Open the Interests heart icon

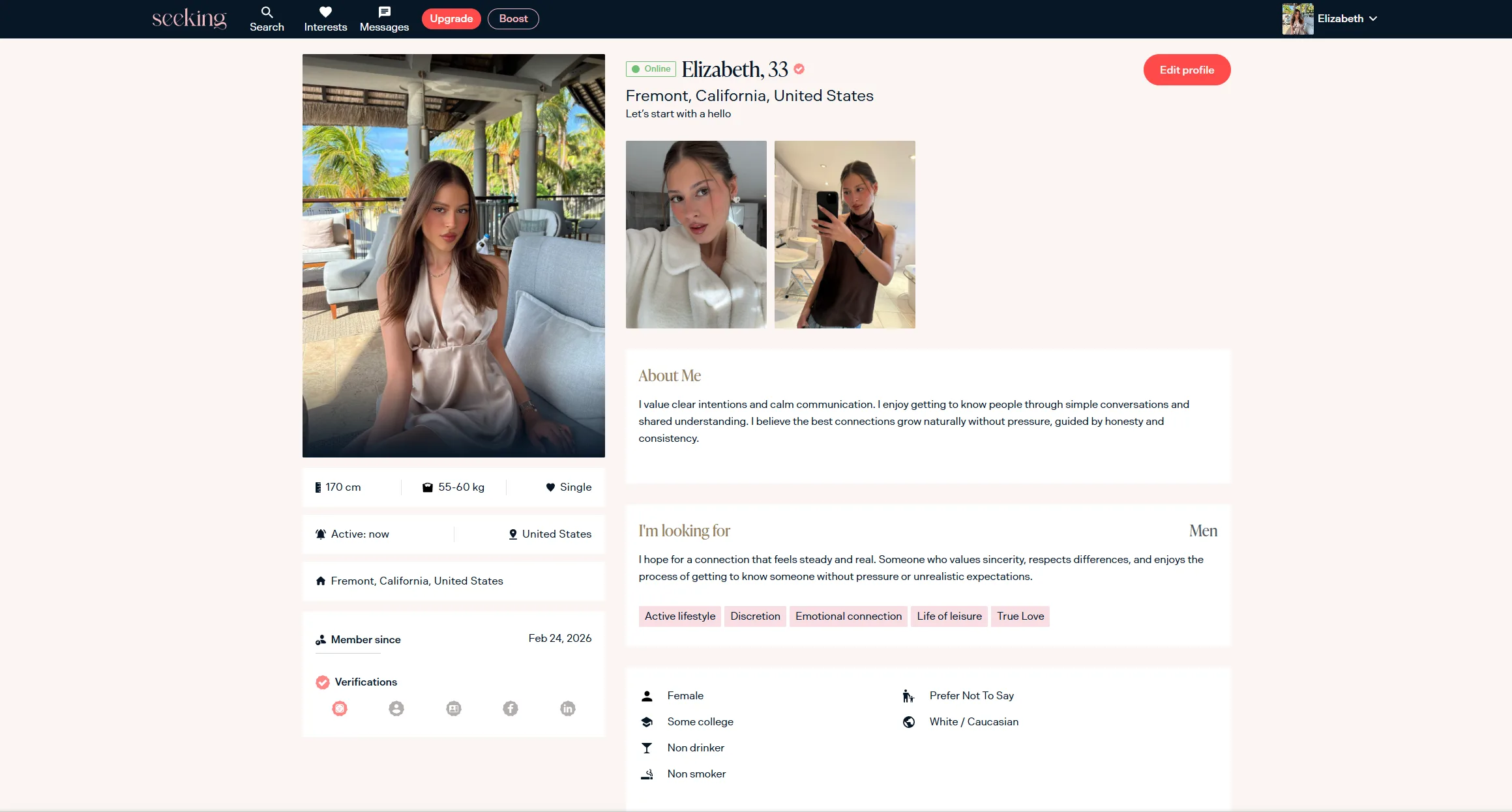click(x=325, y=19)
